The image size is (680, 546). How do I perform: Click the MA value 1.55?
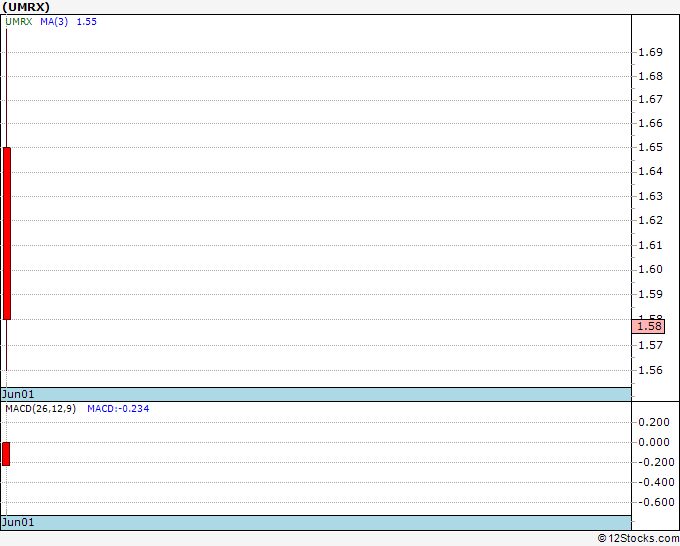(87, 22)
